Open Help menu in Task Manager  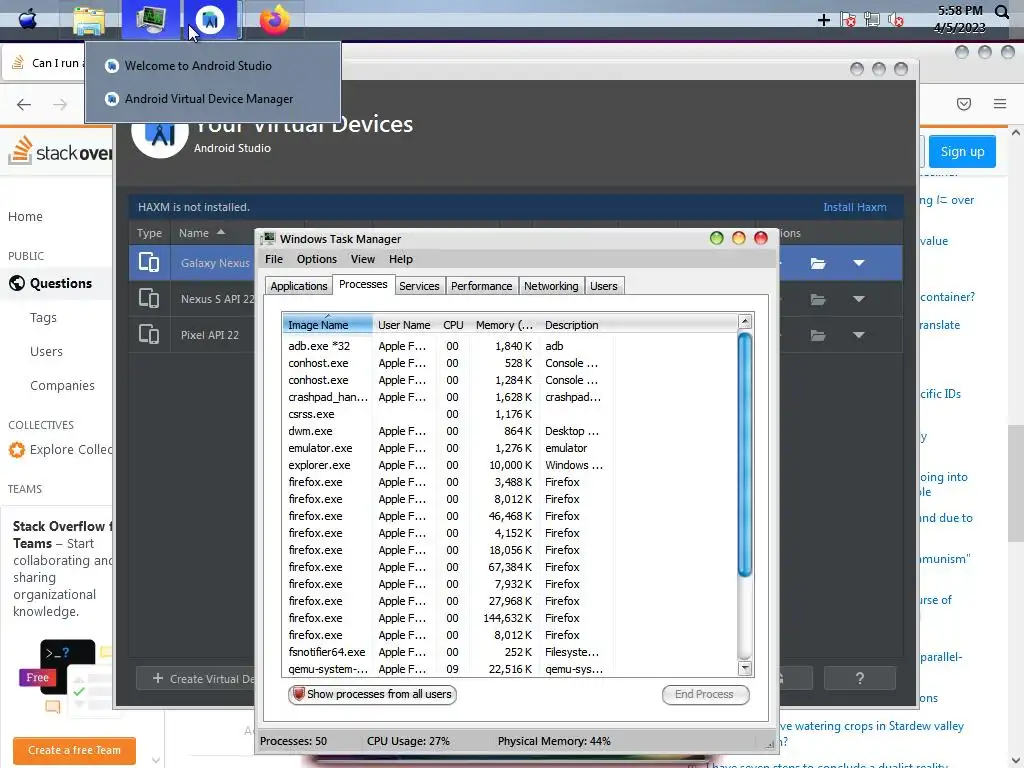point(400,259)
